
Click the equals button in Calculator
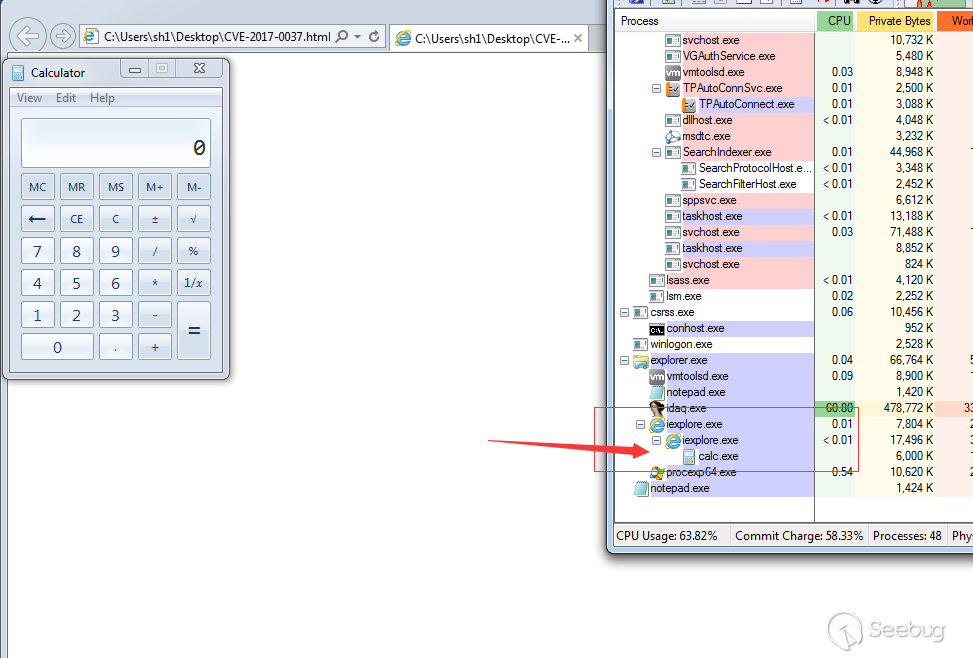coord(194,331)
